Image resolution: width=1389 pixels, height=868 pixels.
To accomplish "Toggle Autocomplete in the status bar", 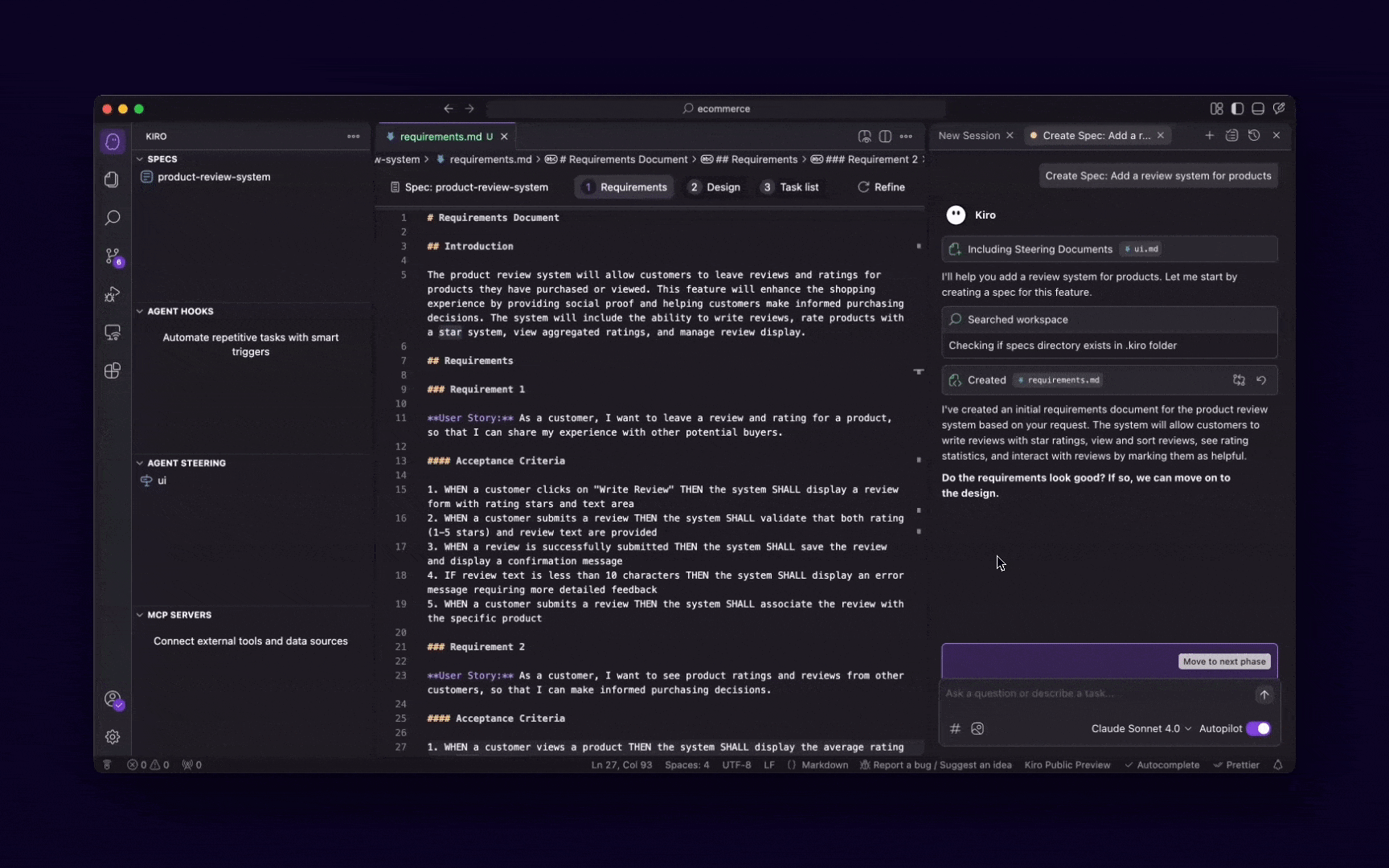I will point(1162,765).
